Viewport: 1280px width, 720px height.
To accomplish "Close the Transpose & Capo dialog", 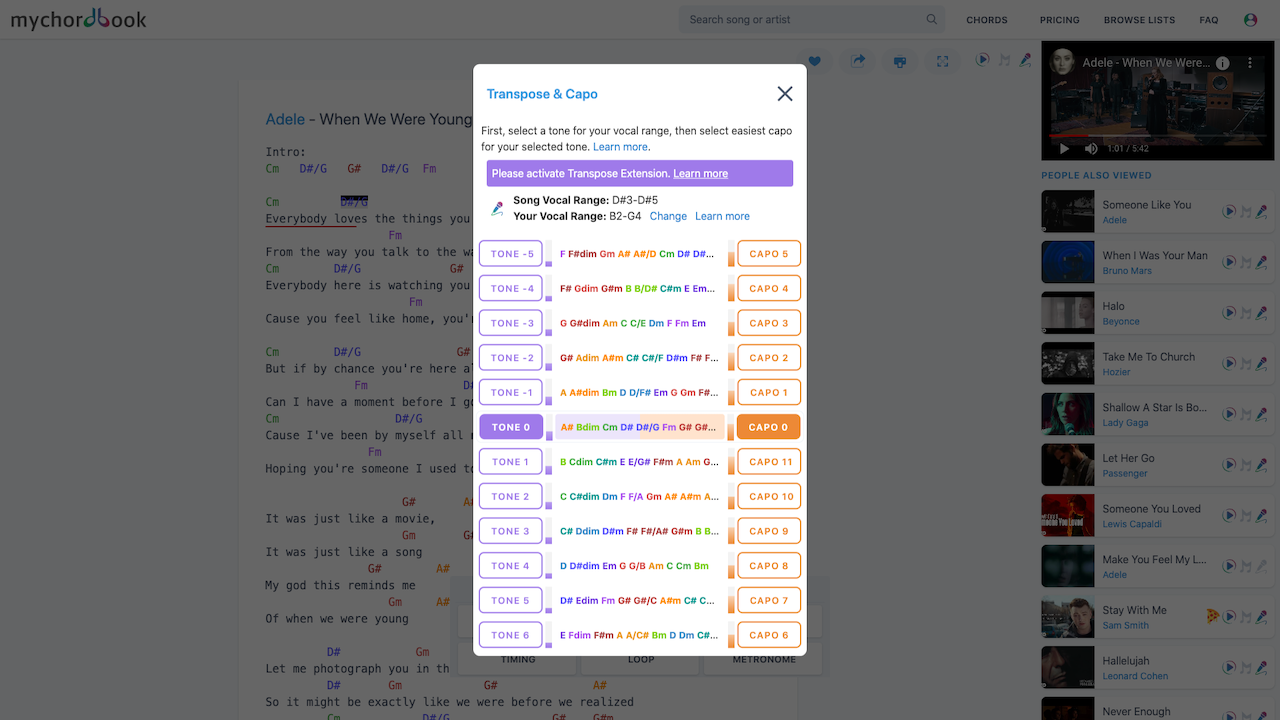I will (785, 94).
